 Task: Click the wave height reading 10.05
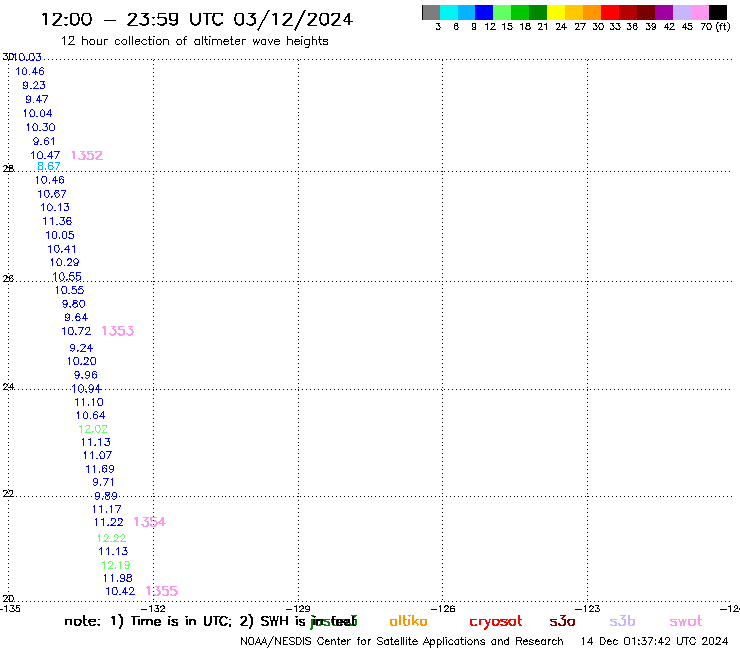(60, 235)
